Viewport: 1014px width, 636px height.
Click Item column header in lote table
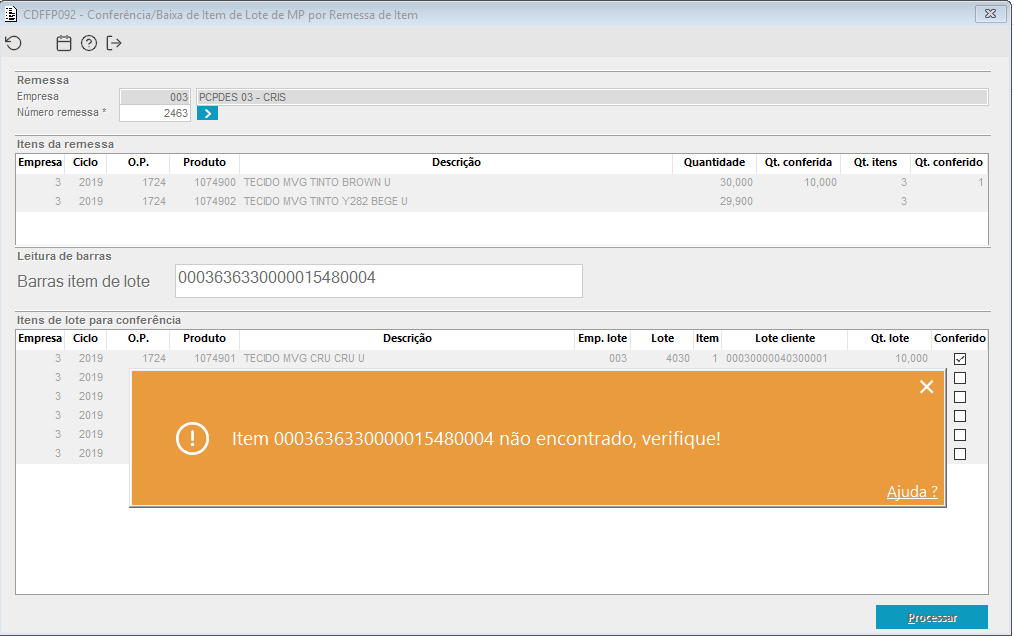coord(707,338)
